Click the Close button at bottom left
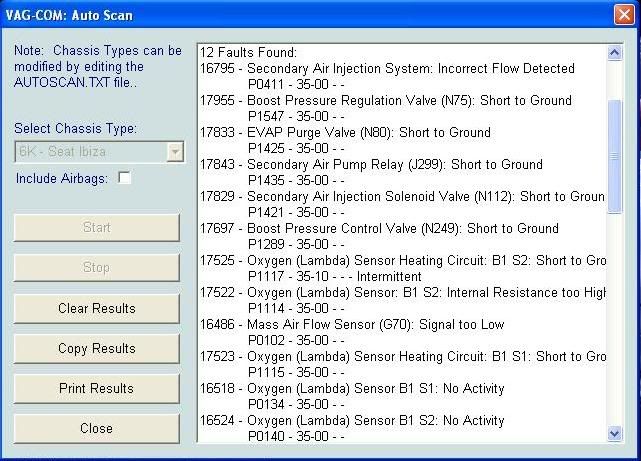The height and width of the screenshot is (461, 641). (97, 428)
